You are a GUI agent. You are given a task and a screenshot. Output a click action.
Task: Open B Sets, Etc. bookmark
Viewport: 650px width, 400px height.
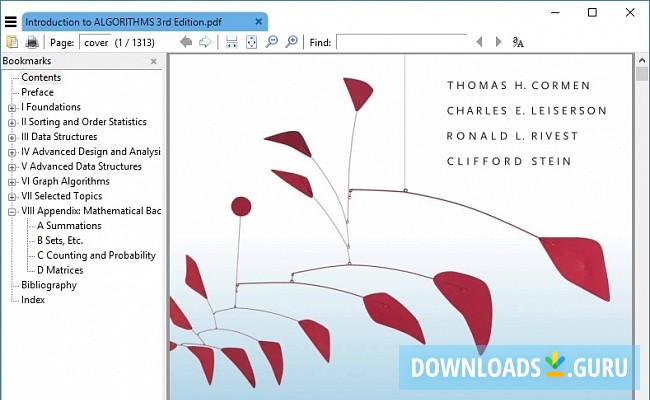click(60, 240)
